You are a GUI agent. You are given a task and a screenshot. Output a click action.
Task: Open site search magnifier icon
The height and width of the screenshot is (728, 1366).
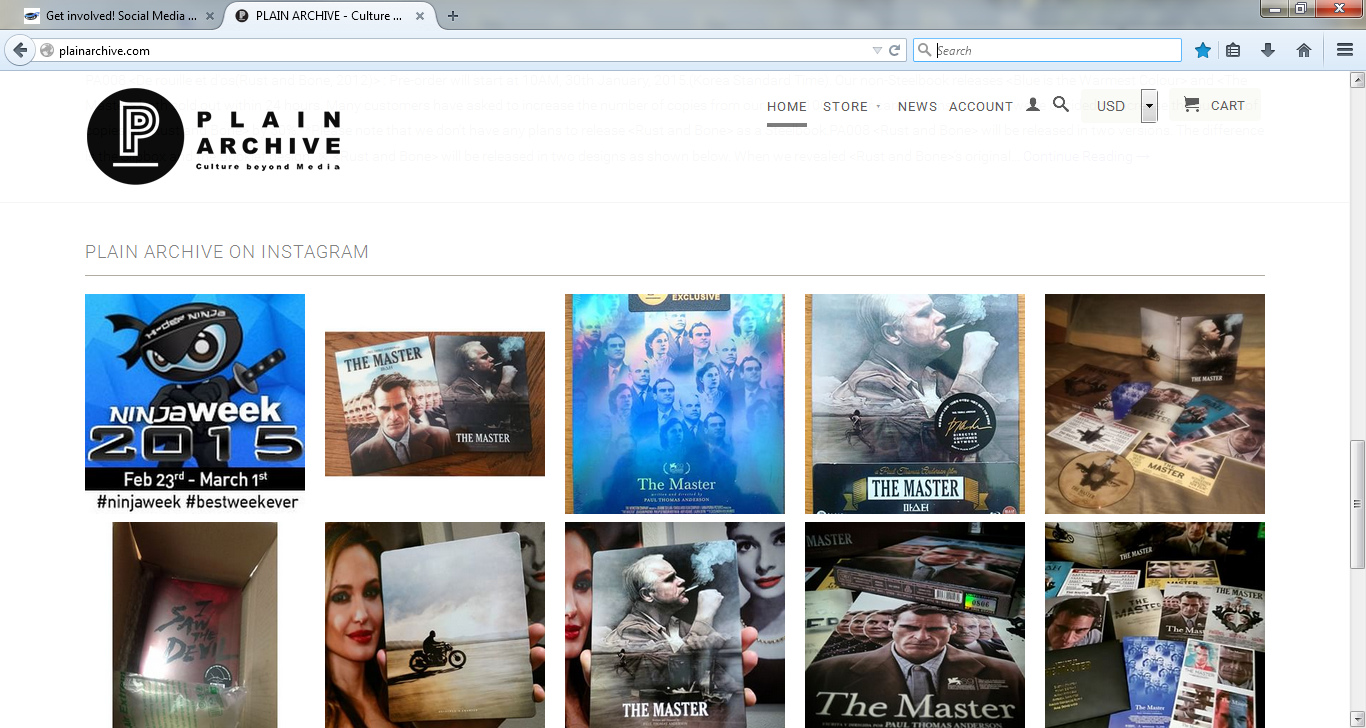(1061, 105)
